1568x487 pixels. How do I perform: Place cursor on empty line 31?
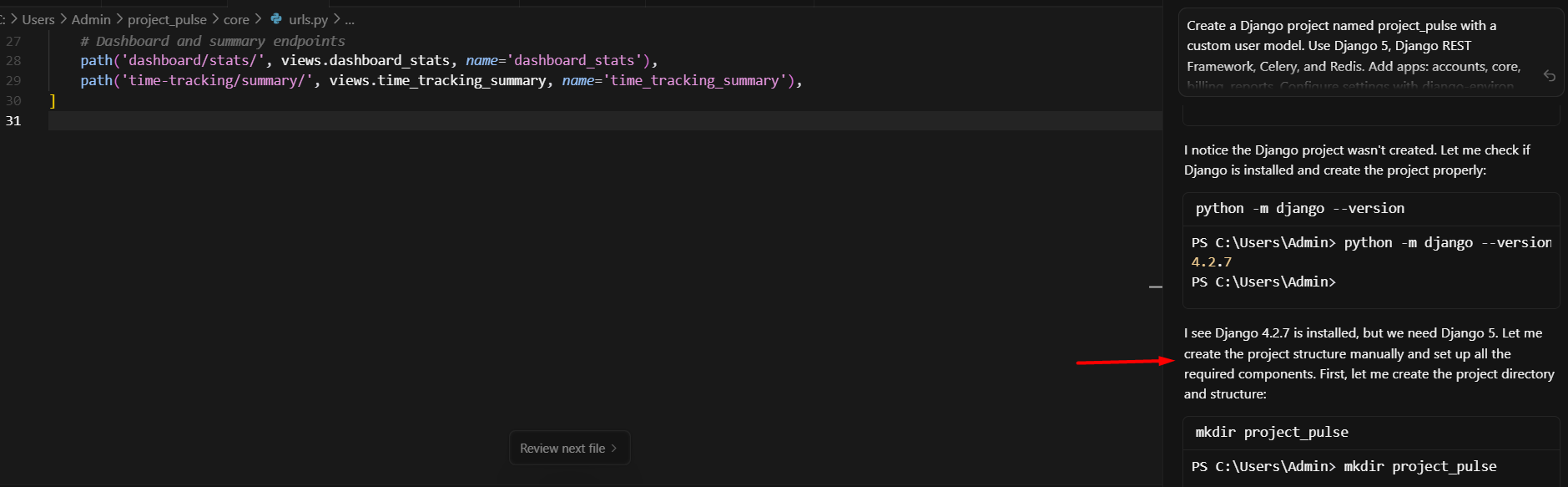(605, 121)
